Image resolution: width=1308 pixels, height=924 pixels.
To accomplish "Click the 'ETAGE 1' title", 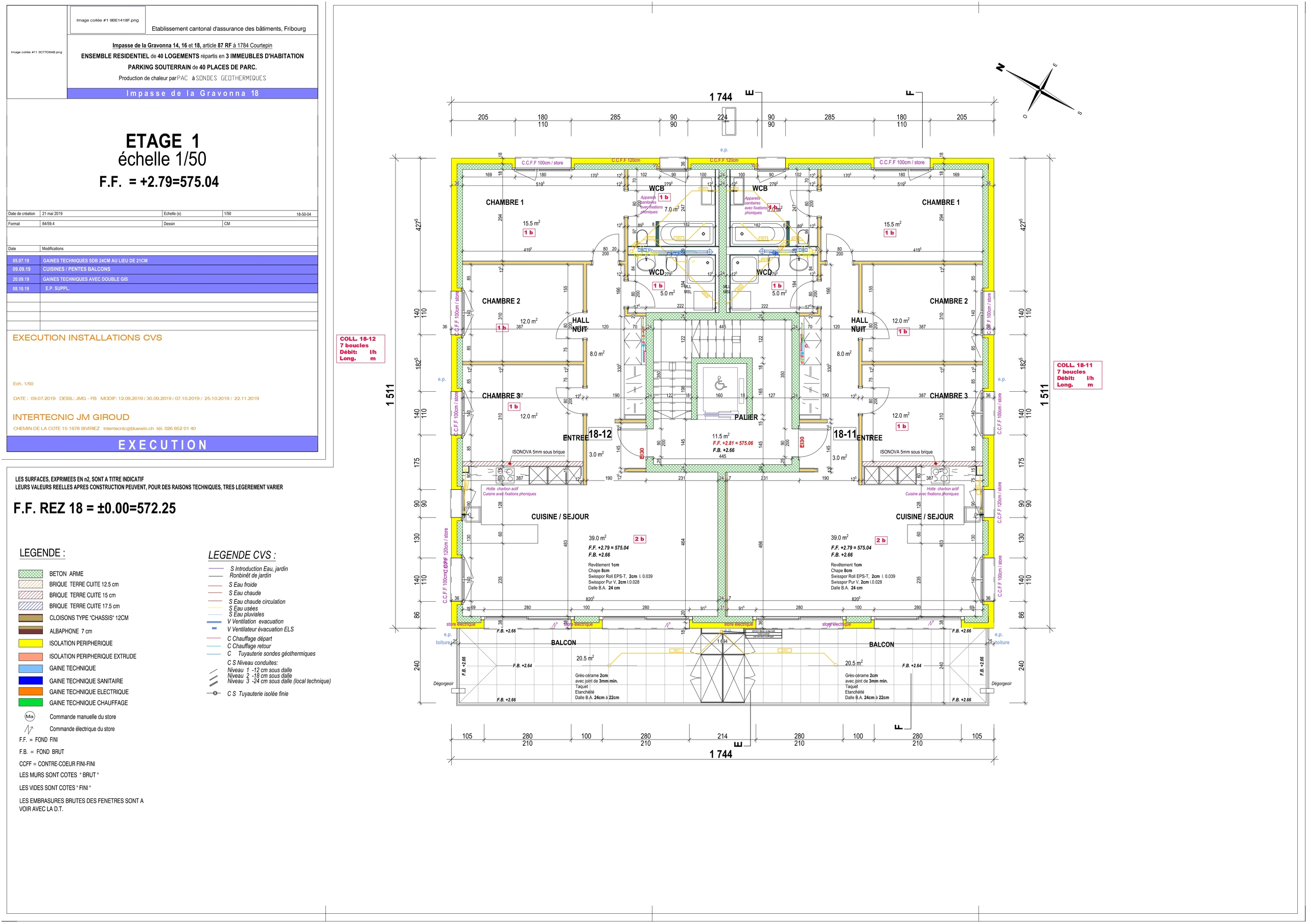I will [162, 140].
